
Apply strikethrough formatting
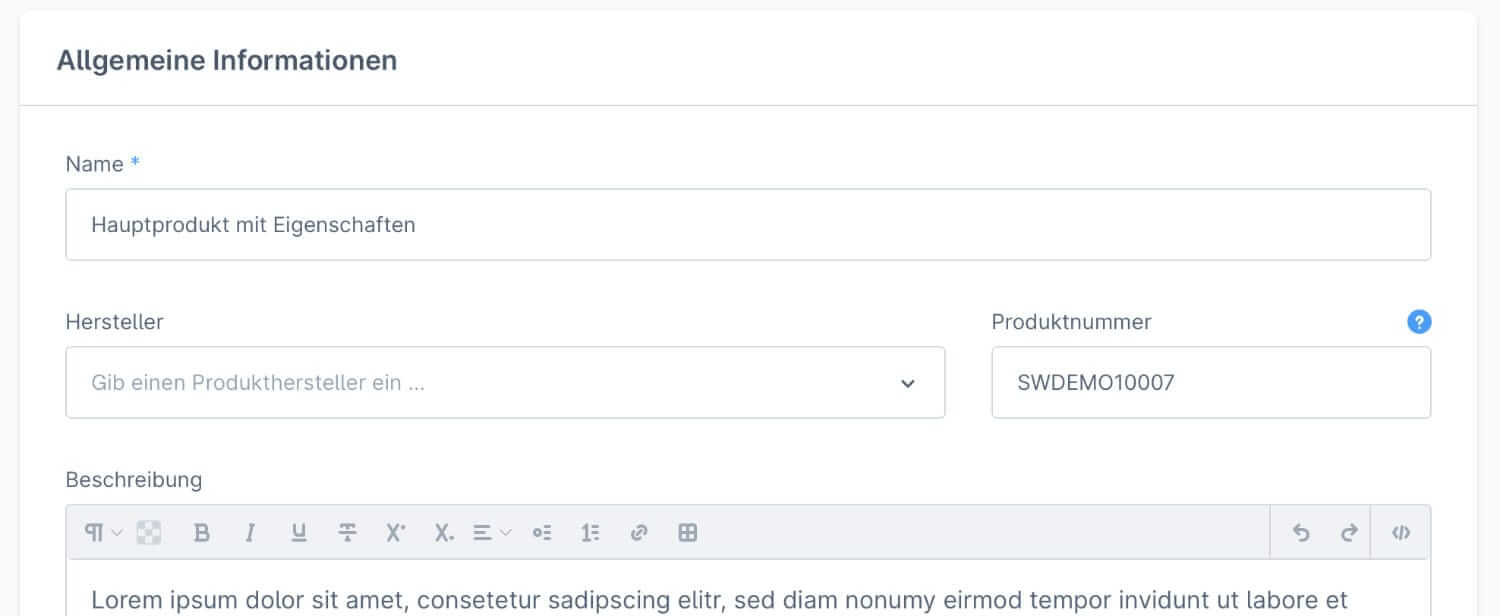click(345, 532)
